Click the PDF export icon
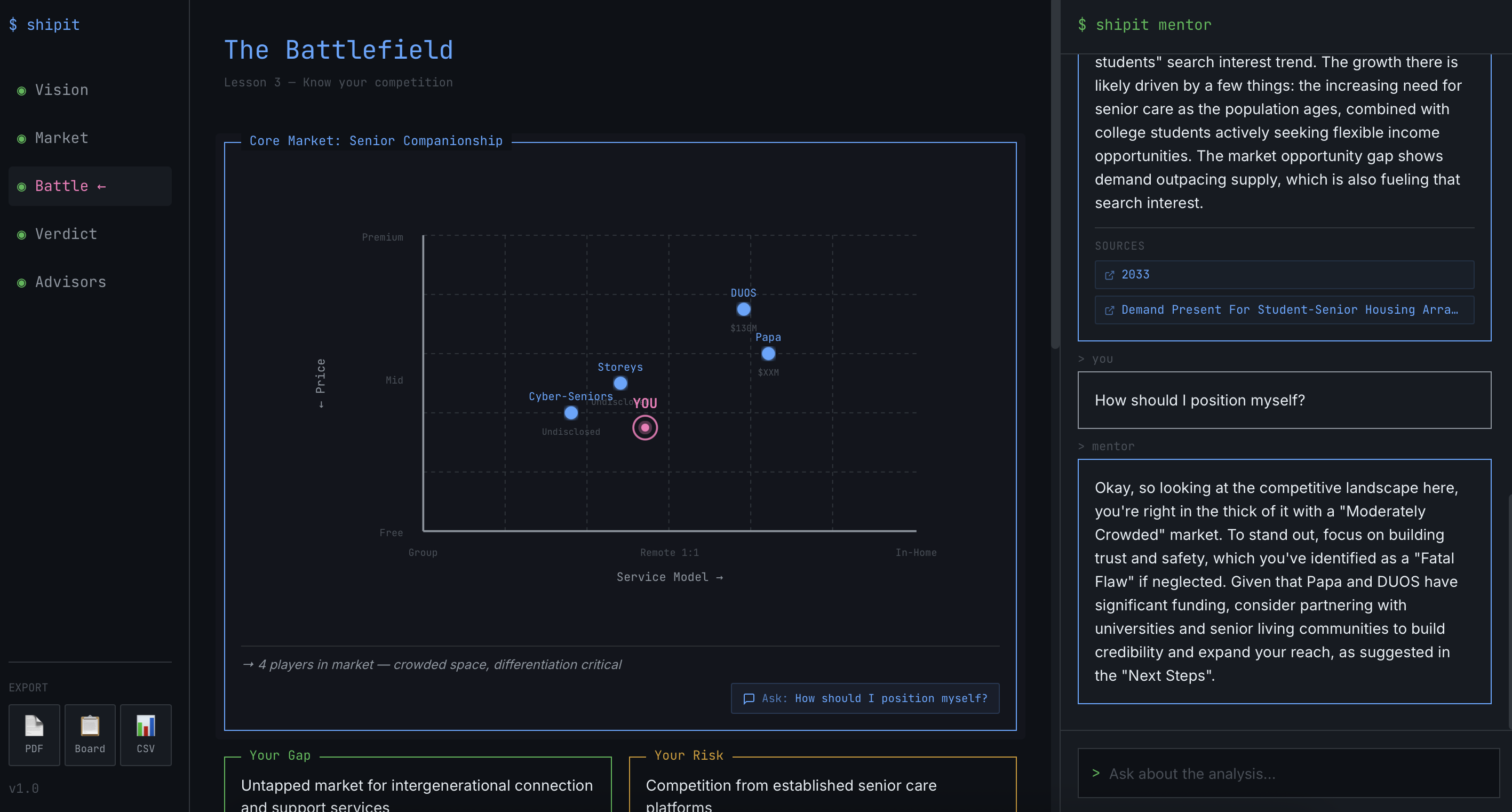 coord(34,727)
